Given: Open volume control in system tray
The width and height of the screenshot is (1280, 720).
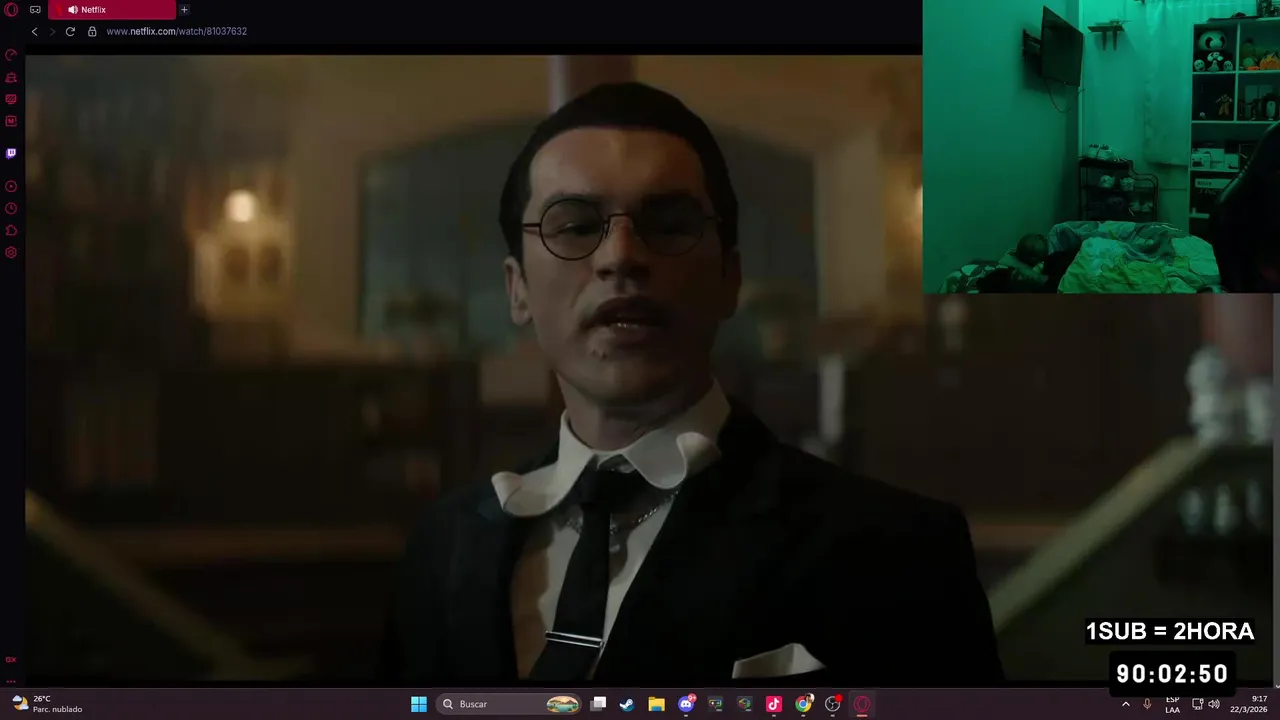Looking at the screenshot, I should point(1214,704).
